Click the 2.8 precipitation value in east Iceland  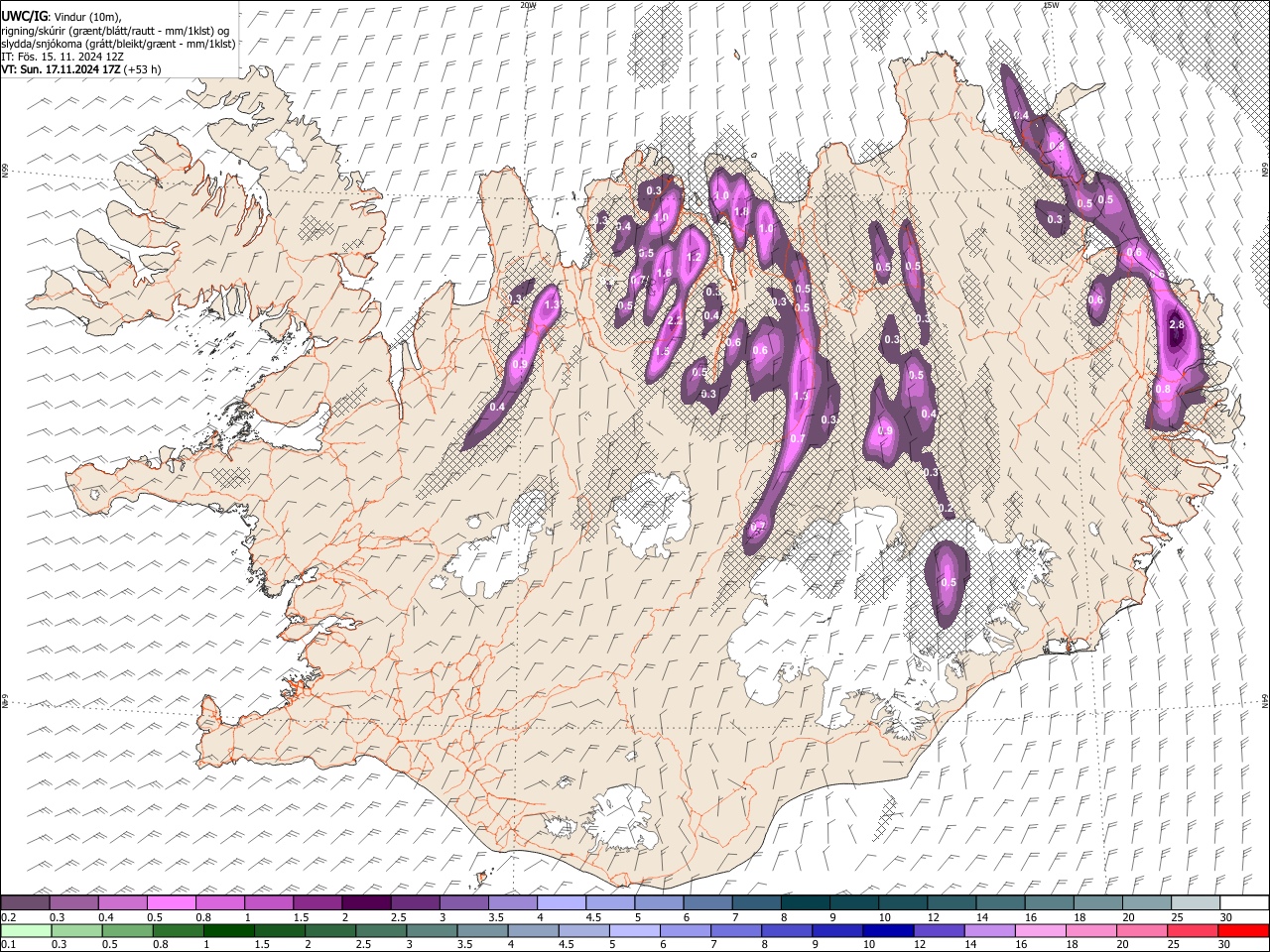[1178, 325]
